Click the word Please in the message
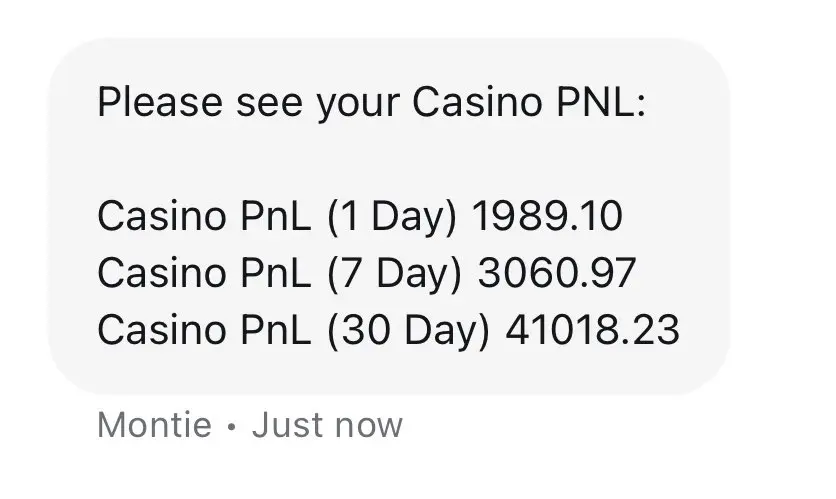This screenshot has height=499, width=836. (160, 102)
